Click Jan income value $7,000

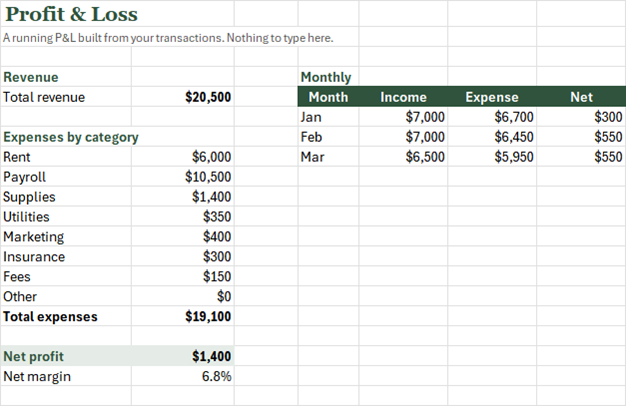425,117
